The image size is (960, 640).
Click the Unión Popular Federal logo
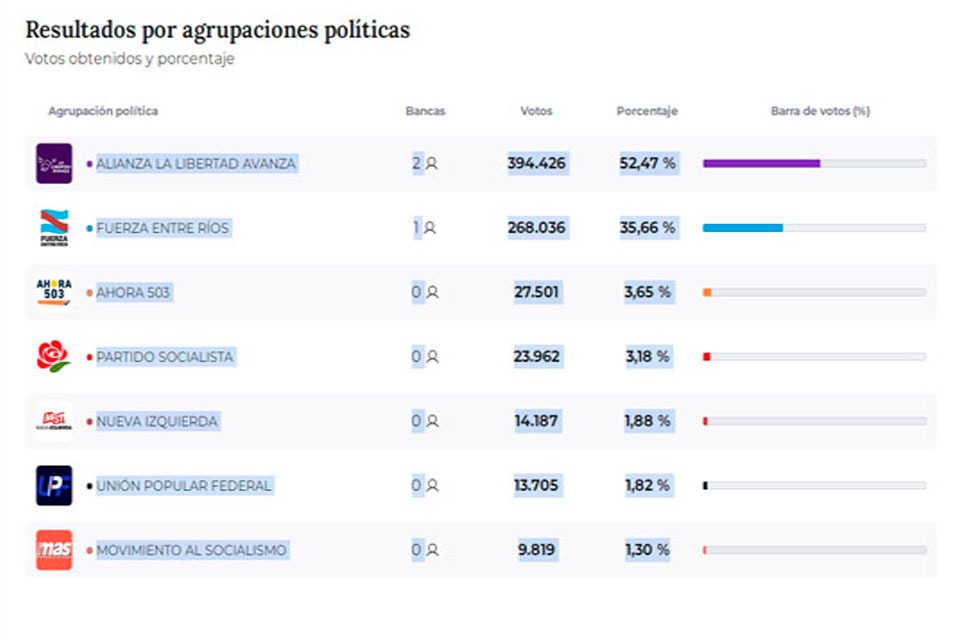click(x=54, y=485)
